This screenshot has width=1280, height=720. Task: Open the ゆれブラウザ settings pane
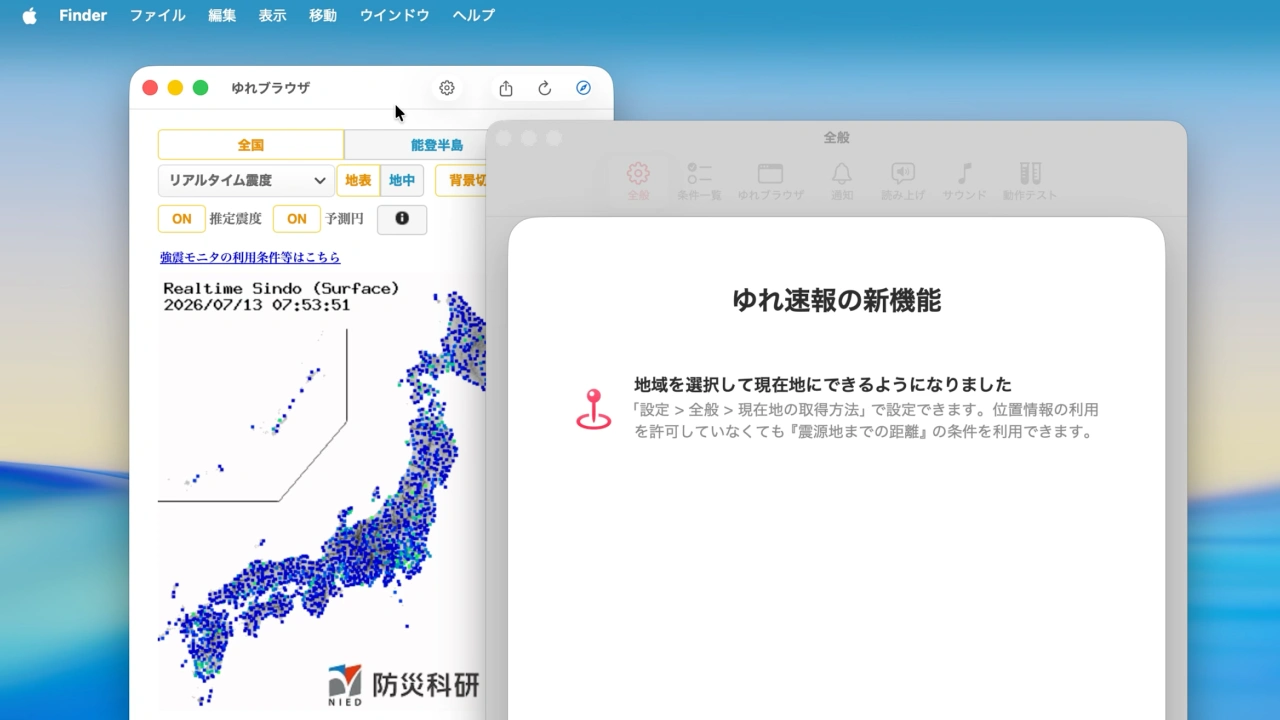(x=770, y=180)
